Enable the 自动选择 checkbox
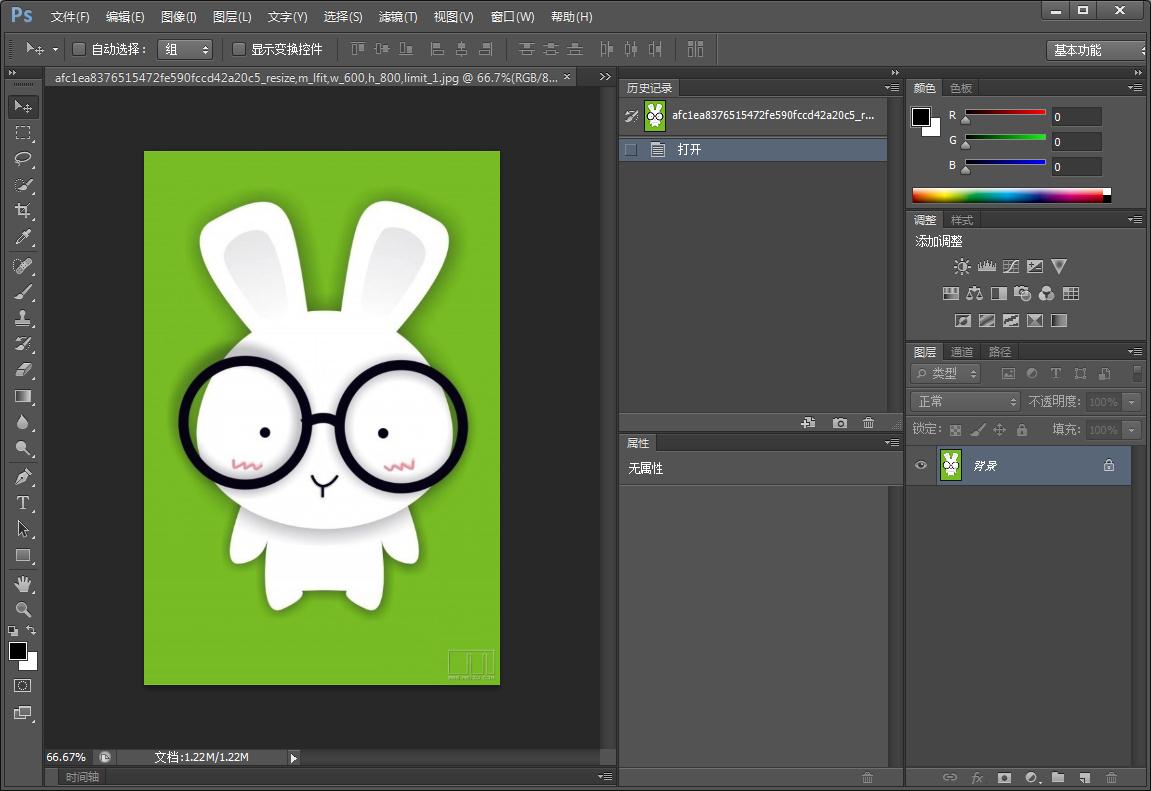The height and width of the screenshot is (791, 1151). pyautogui.click(x=80, y=49)
